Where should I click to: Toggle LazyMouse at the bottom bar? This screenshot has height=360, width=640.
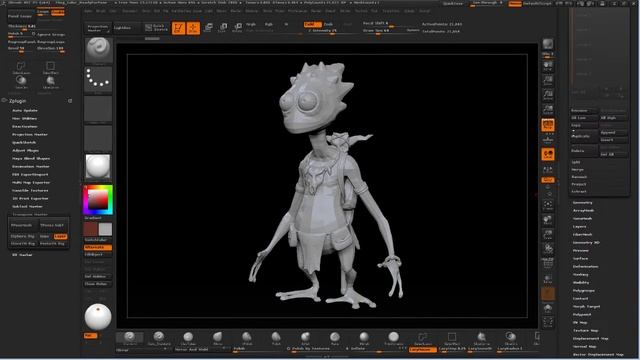422,349
